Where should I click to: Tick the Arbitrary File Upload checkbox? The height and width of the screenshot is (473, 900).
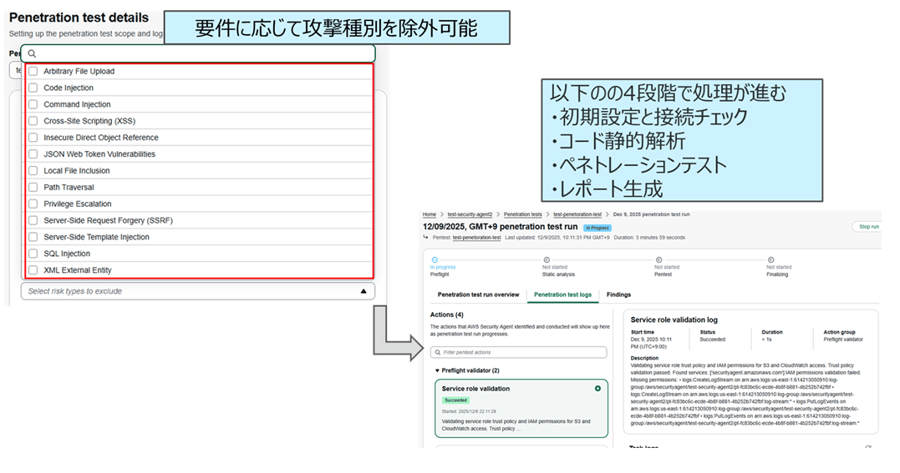point(34,71)
